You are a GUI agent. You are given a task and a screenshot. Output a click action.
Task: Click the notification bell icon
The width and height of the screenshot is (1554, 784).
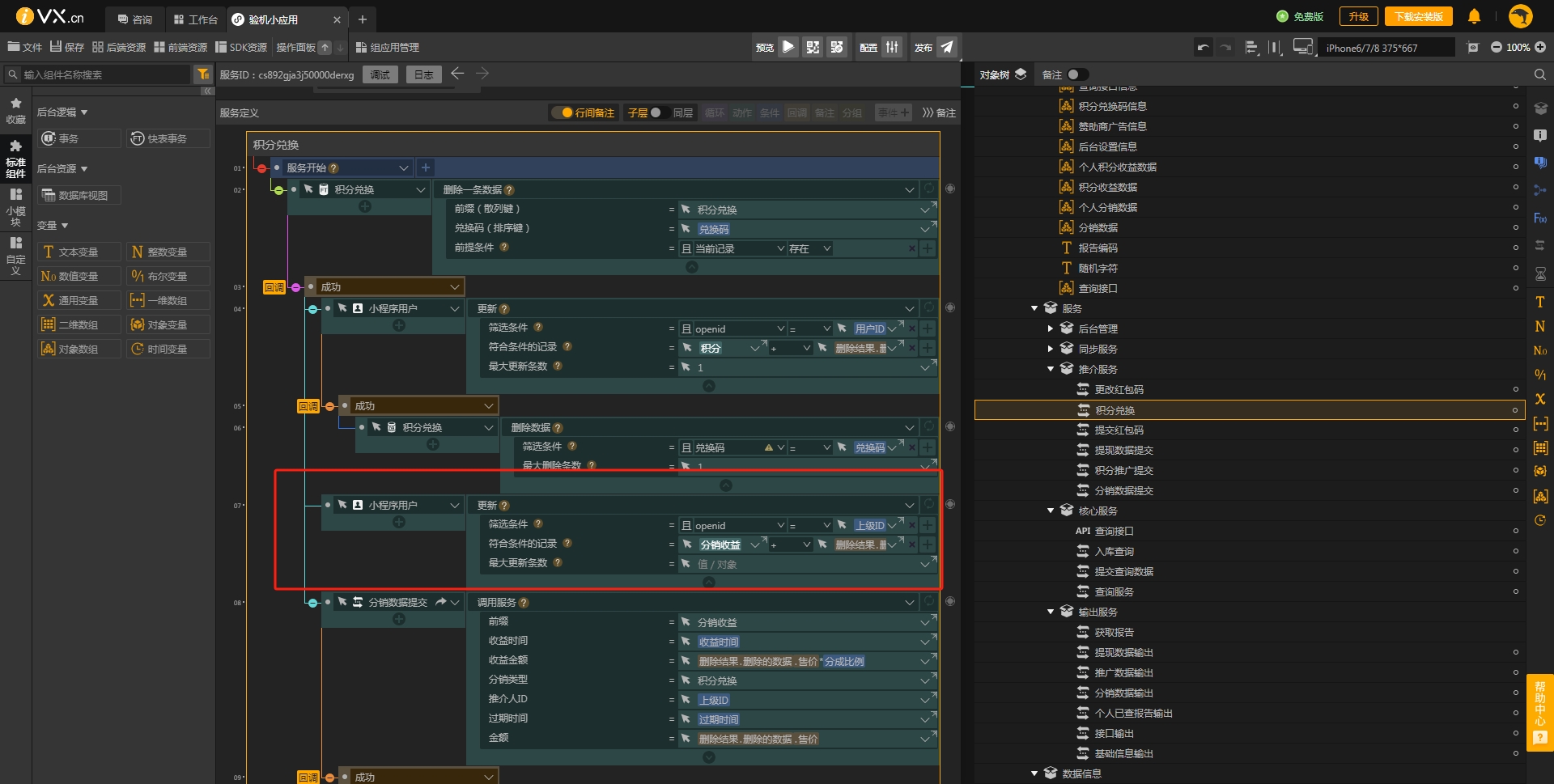coord(1475,16)
